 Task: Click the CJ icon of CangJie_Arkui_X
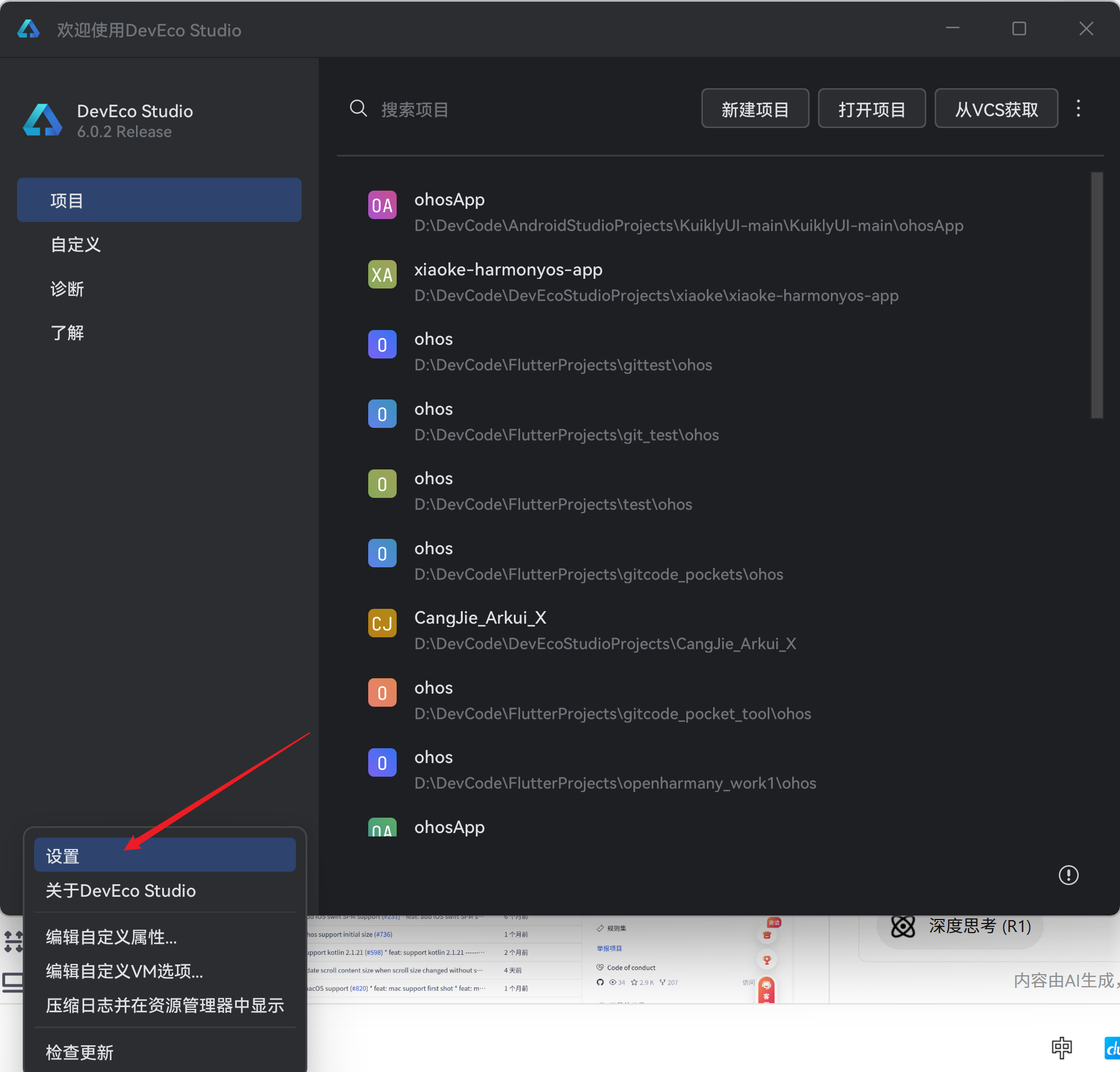(382, 624)
